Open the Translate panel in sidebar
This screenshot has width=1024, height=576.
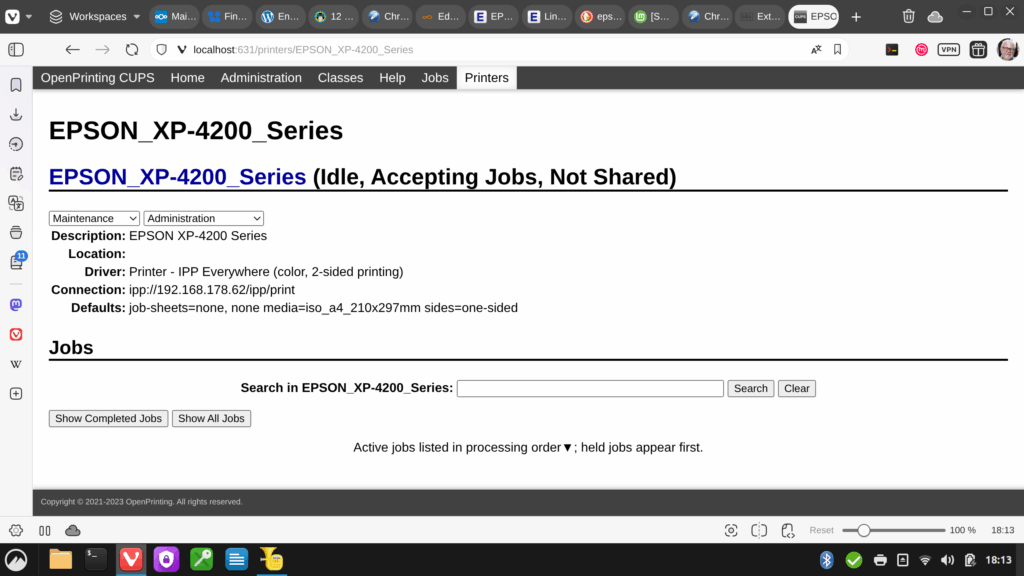click(x=16, y=203)
